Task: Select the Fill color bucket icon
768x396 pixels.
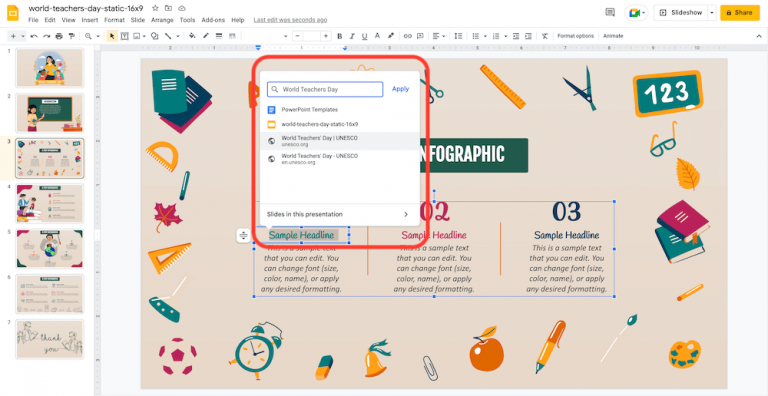Action: [x=192, y=36]
